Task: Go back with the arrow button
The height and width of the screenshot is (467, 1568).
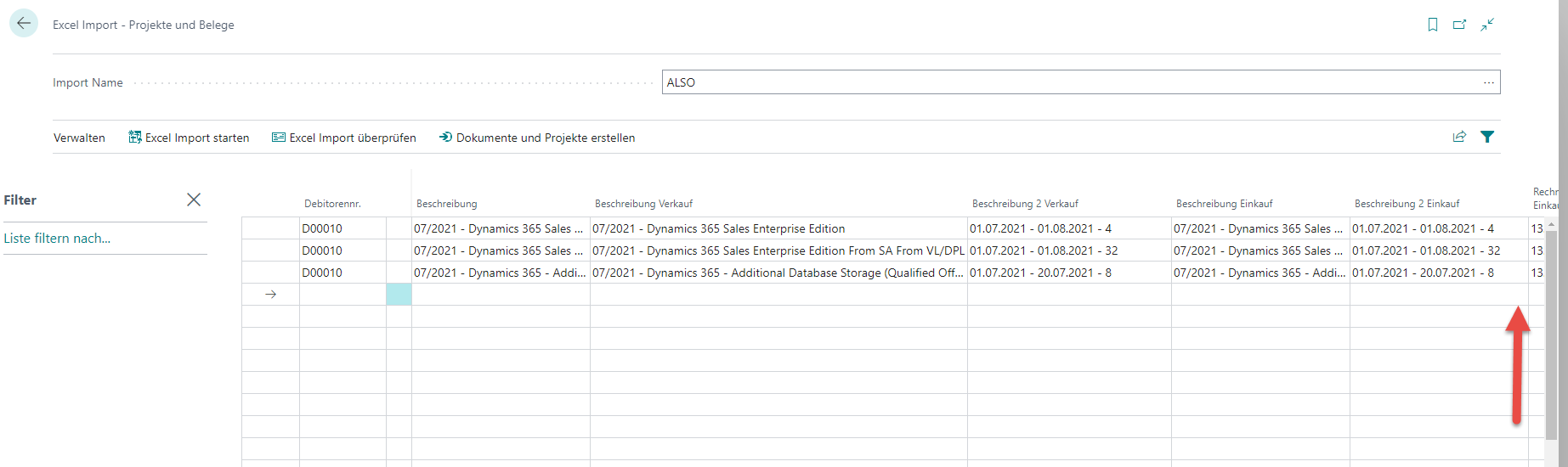Action: pos(24,23)
